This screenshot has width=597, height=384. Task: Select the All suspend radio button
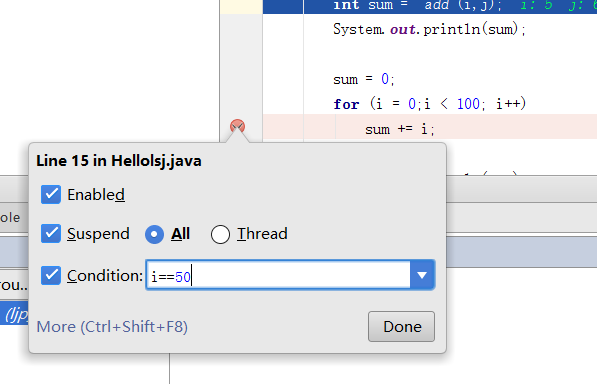[x=154, y=234]
